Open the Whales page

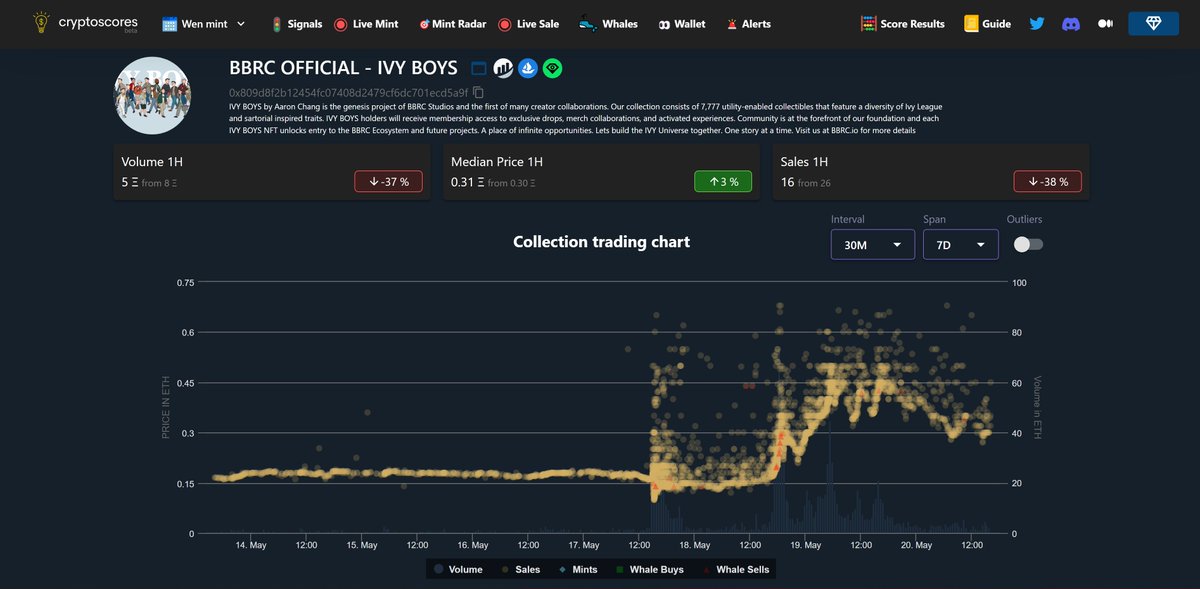tap(608, 24)
